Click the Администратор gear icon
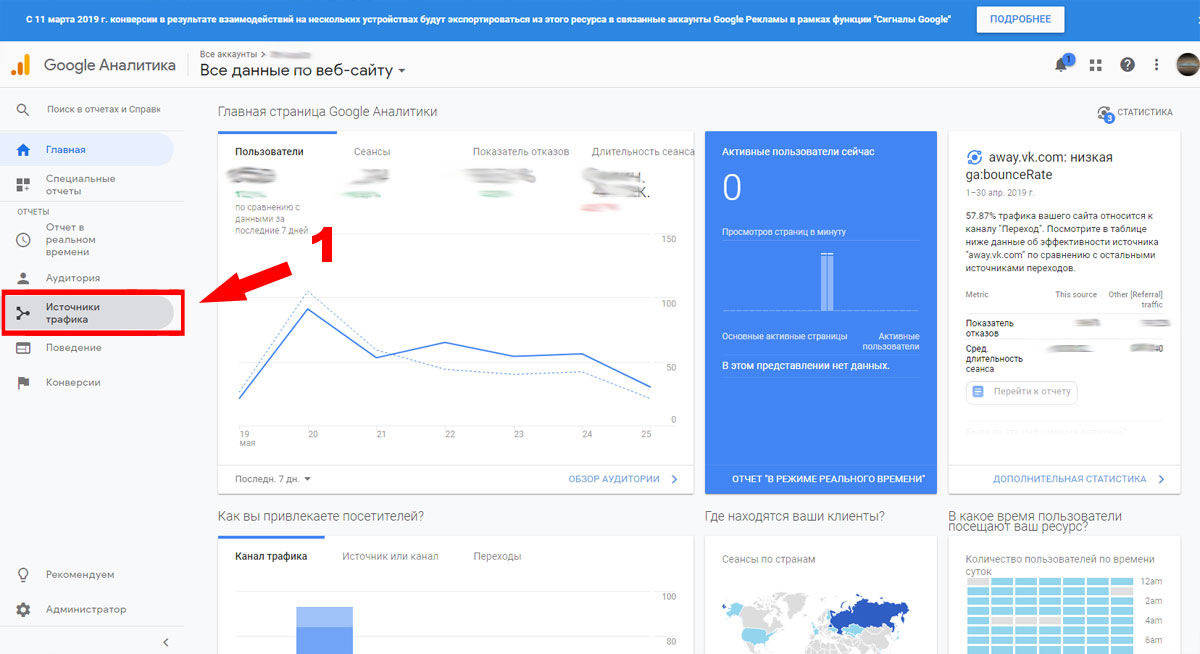The image size is (1200, 654). (24, 610)
